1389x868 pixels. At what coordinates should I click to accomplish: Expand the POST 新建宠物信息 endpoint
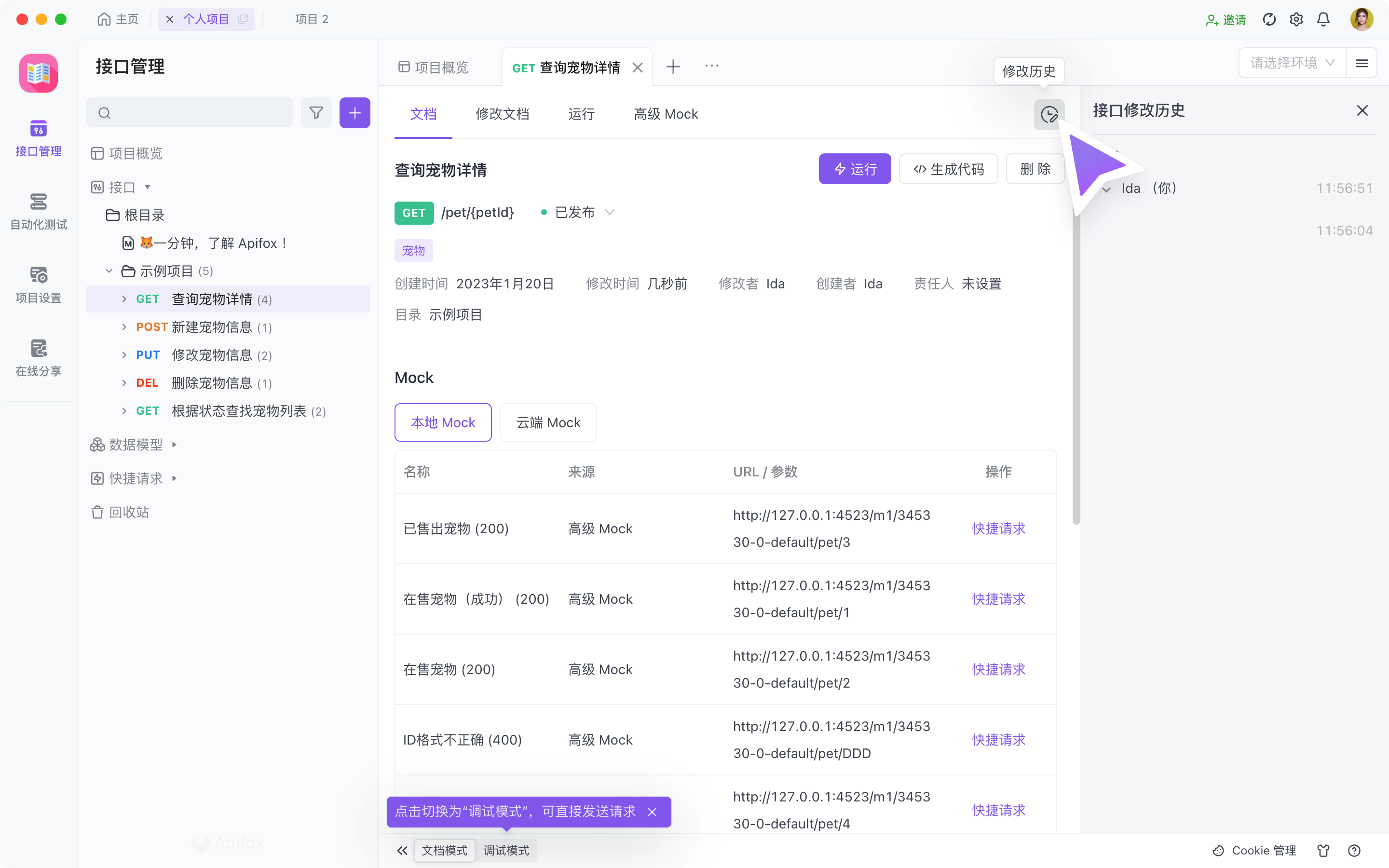click(124, 326)
